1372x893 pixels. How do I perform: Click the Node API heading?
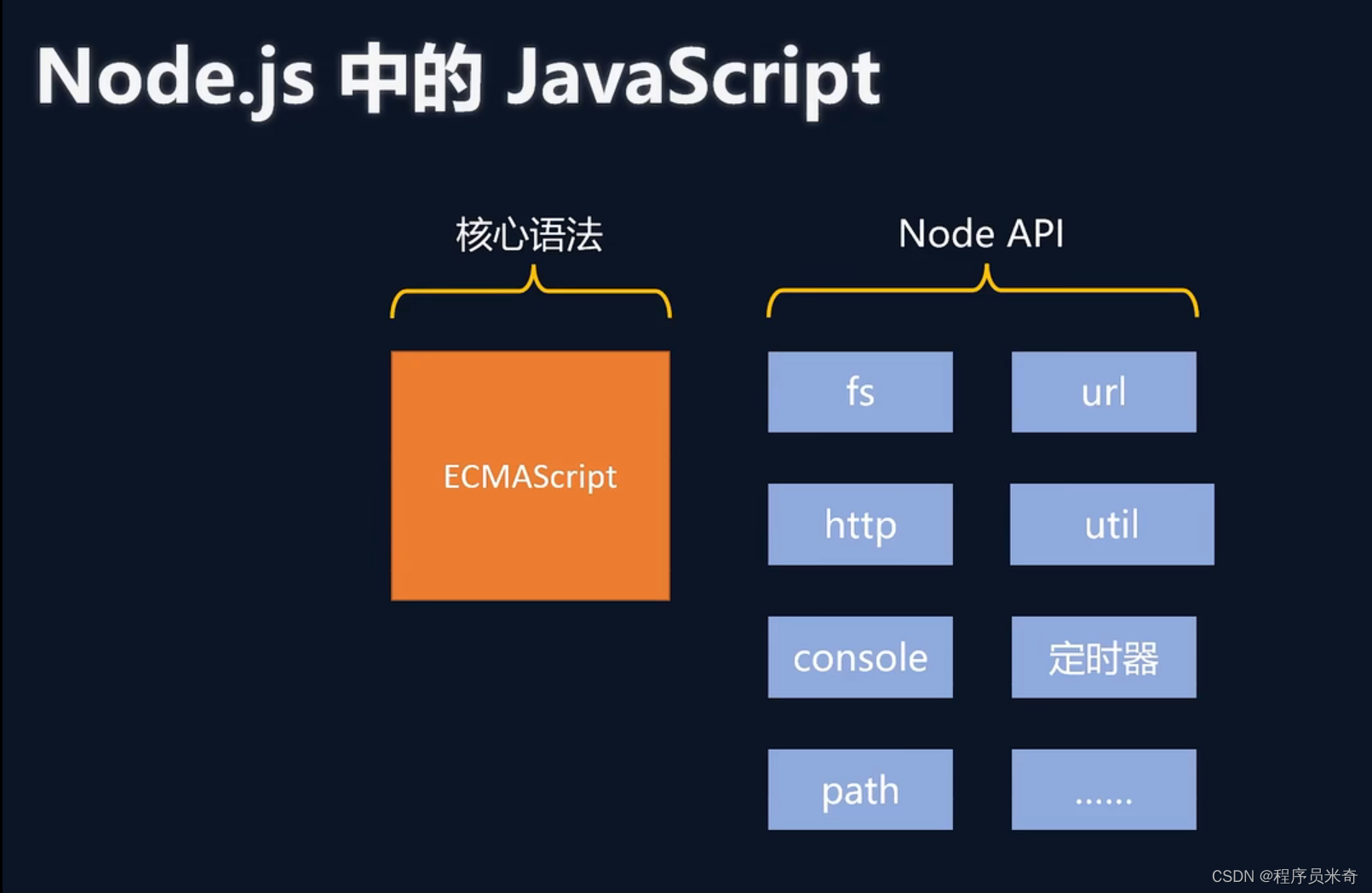pos(981,233)
